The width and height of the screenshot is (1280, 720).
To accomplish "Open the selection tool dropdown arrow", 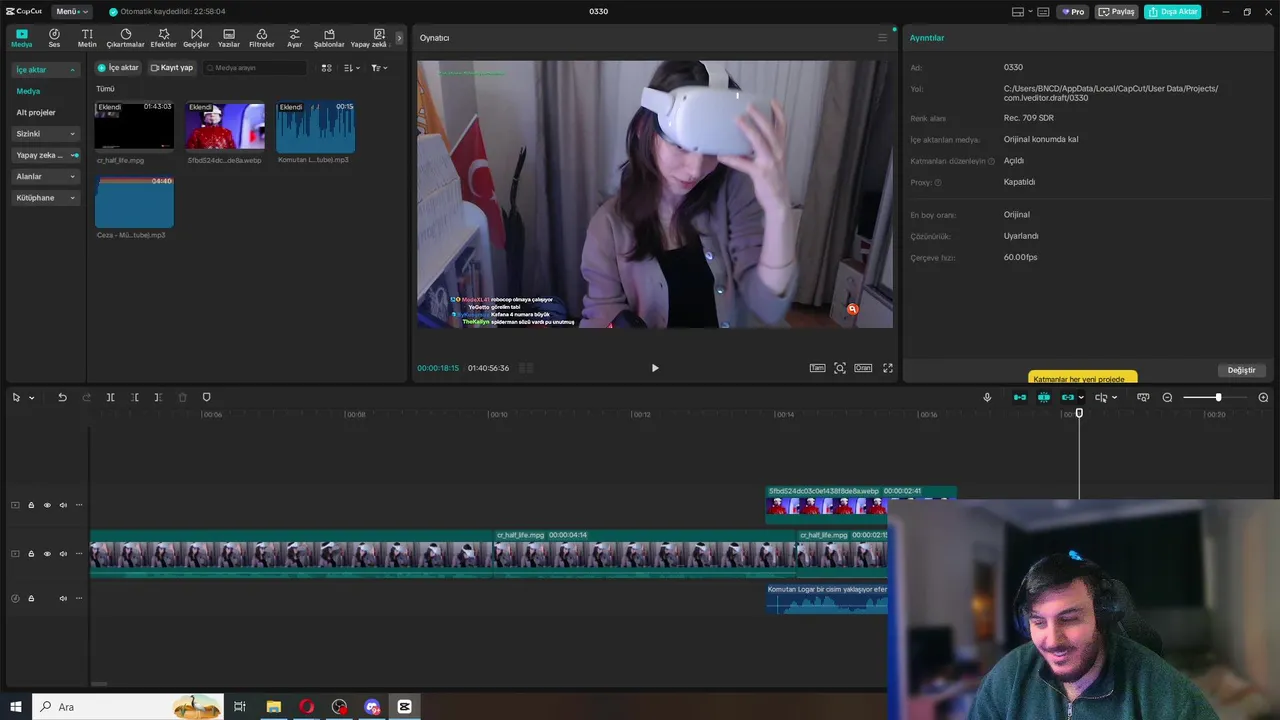I will [x=31, y=398].
